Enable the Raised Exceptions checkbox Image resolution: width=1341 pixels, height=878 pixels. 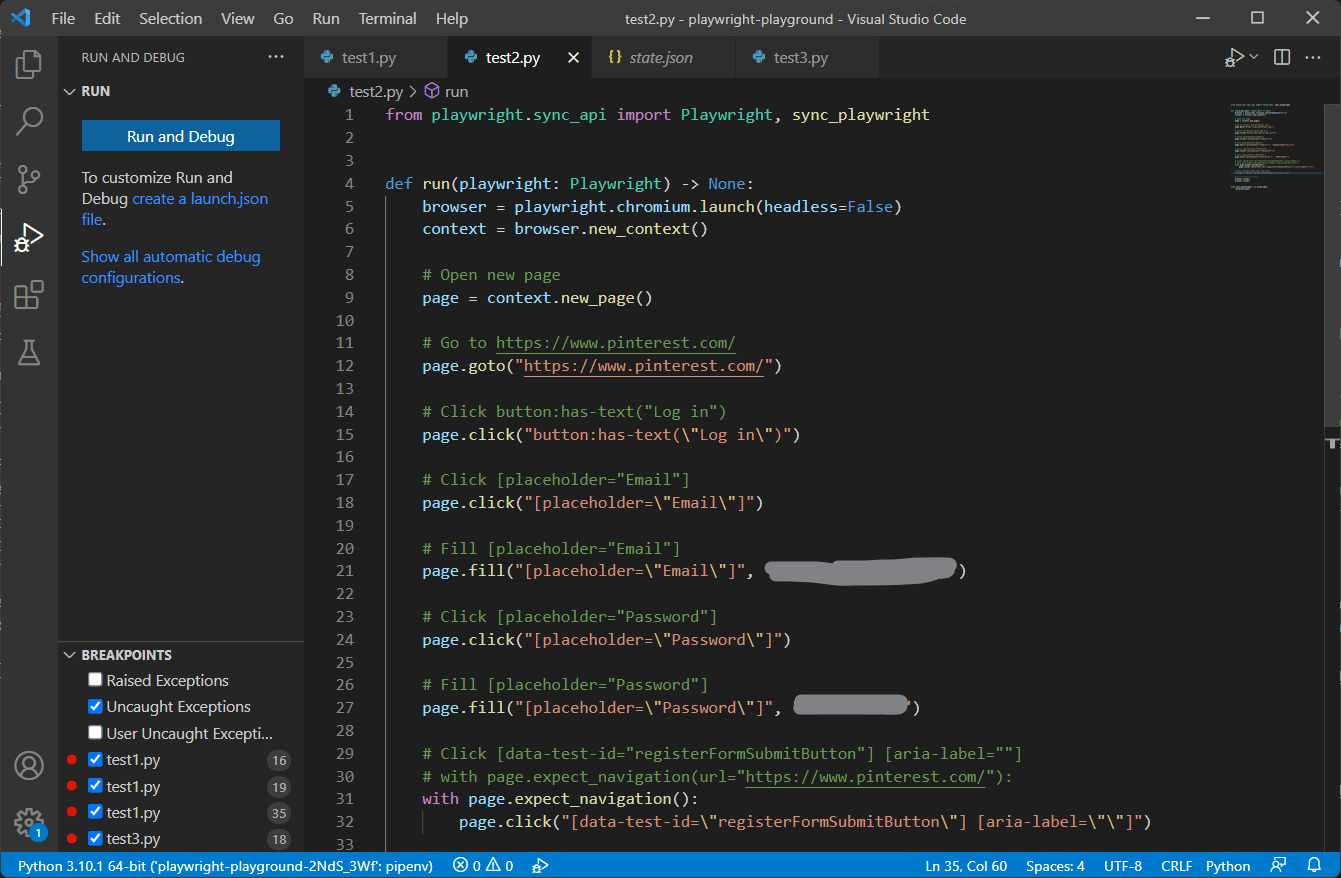[95, 680]
